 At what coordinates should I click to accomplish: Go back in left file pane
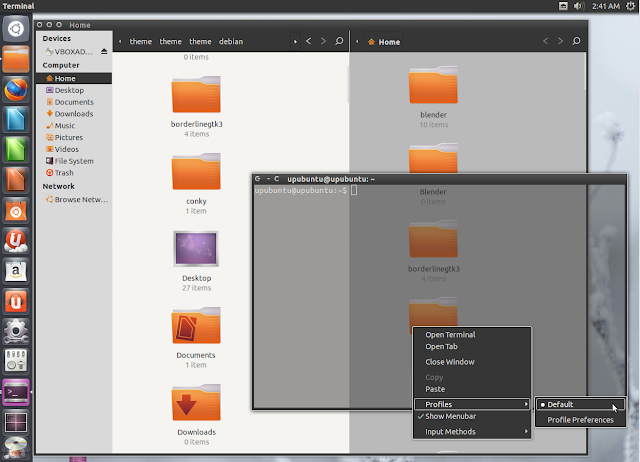click(309, 41)
